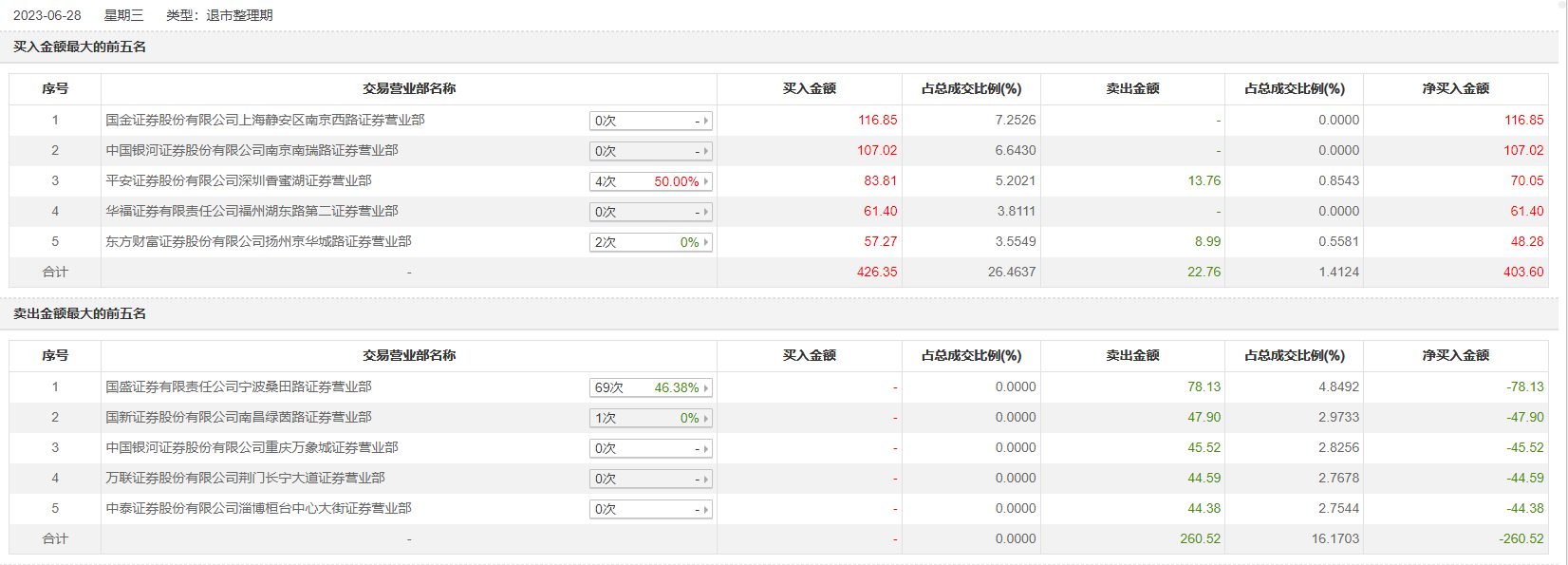The image size is (1568, 565).
Task: Expand the 0次 dropdown for 国金证券 row
Action: [650, 121]
